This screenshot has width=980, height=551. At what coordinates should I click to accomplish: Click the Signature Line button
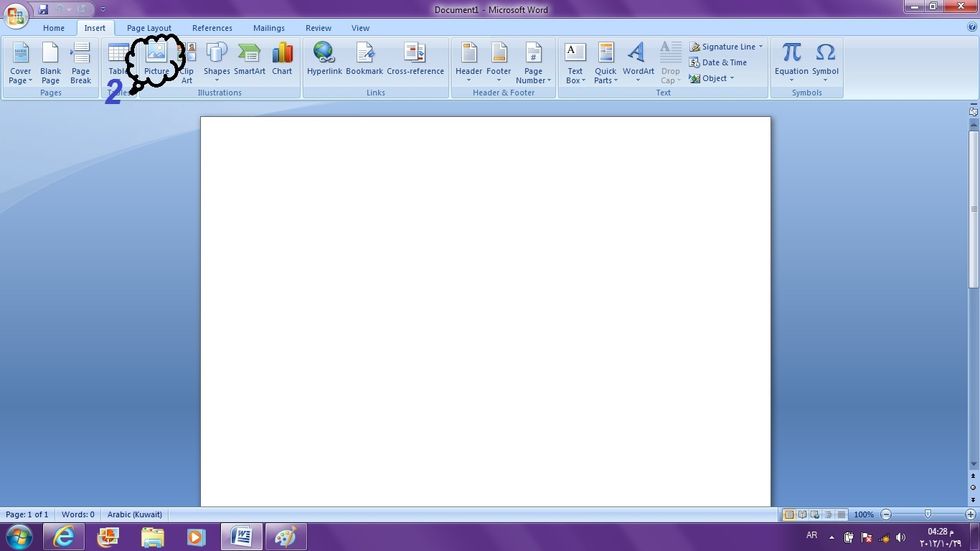pyautogui.click(x=725, y=47)
